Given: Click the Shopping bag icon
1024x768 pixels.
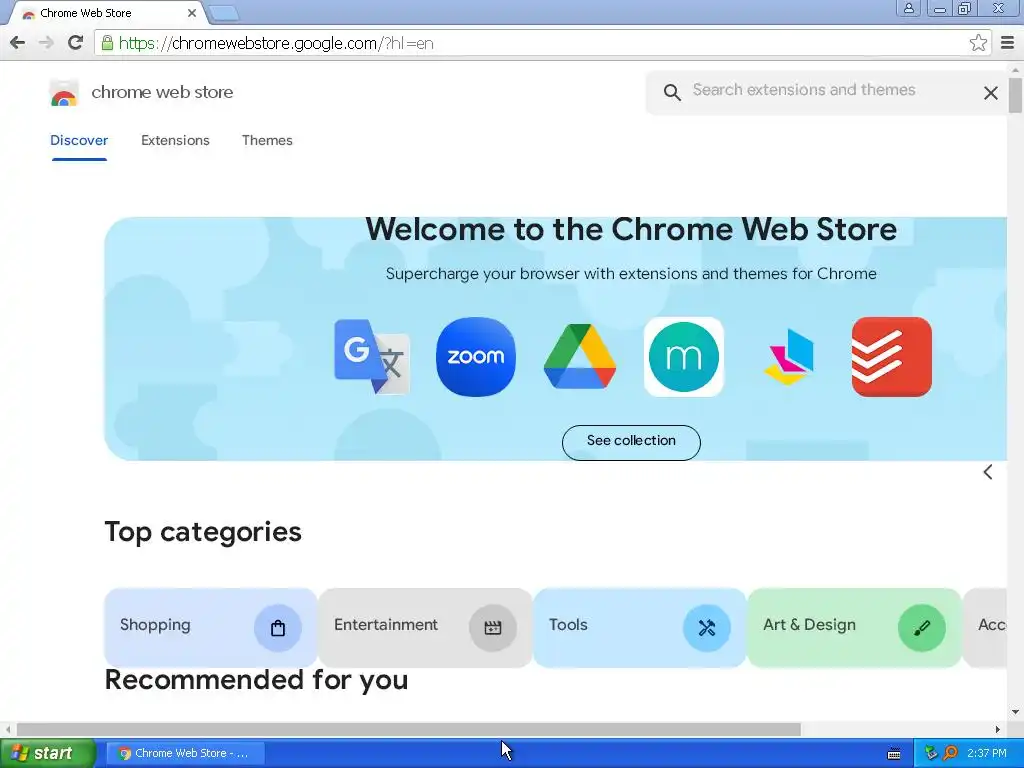Looking at the screenshot, I should 278,628.
